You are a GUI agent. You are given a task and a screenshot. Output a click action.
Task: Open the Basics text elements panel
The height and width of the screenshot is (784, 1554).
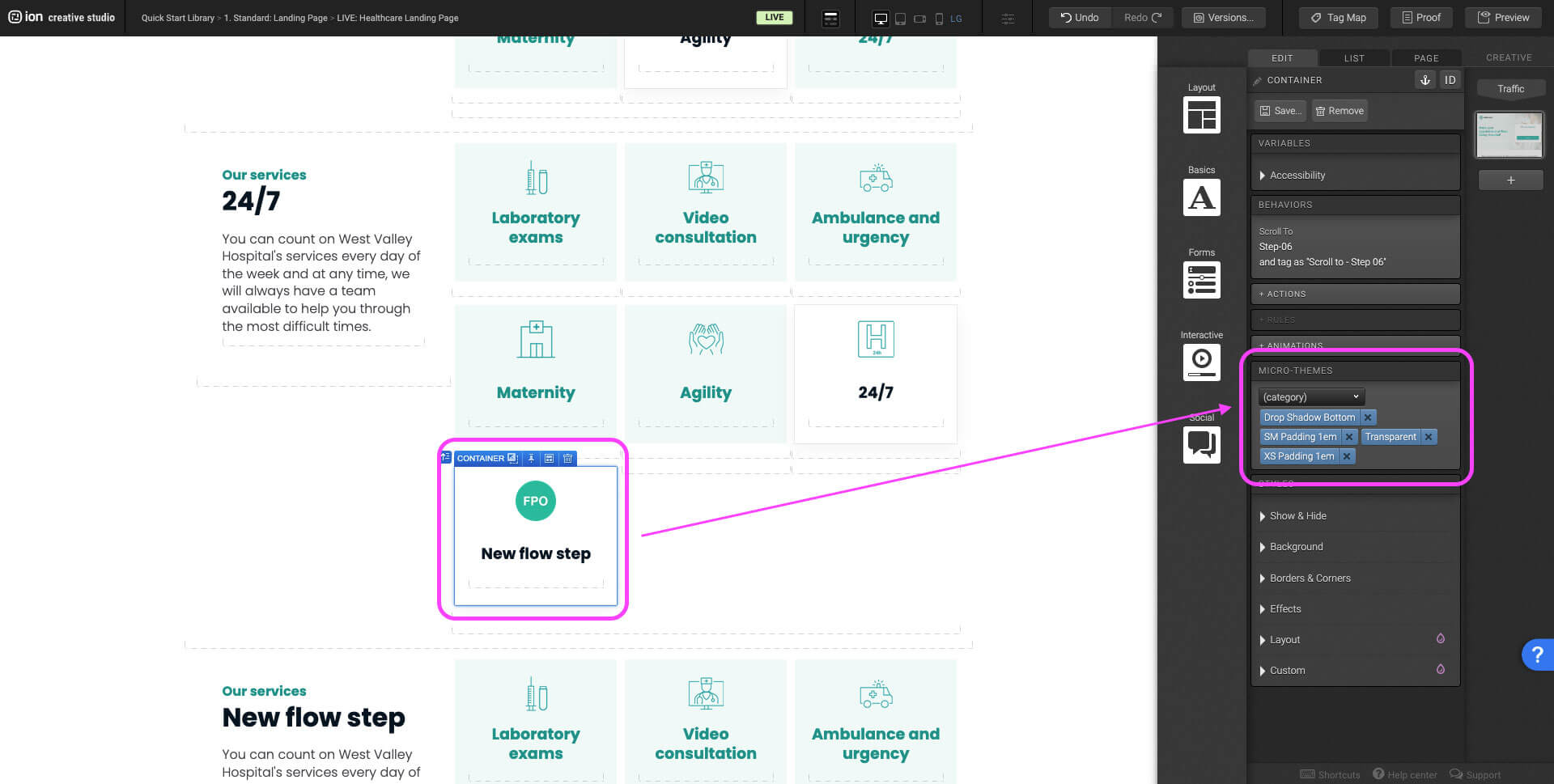pos(1201,197)
